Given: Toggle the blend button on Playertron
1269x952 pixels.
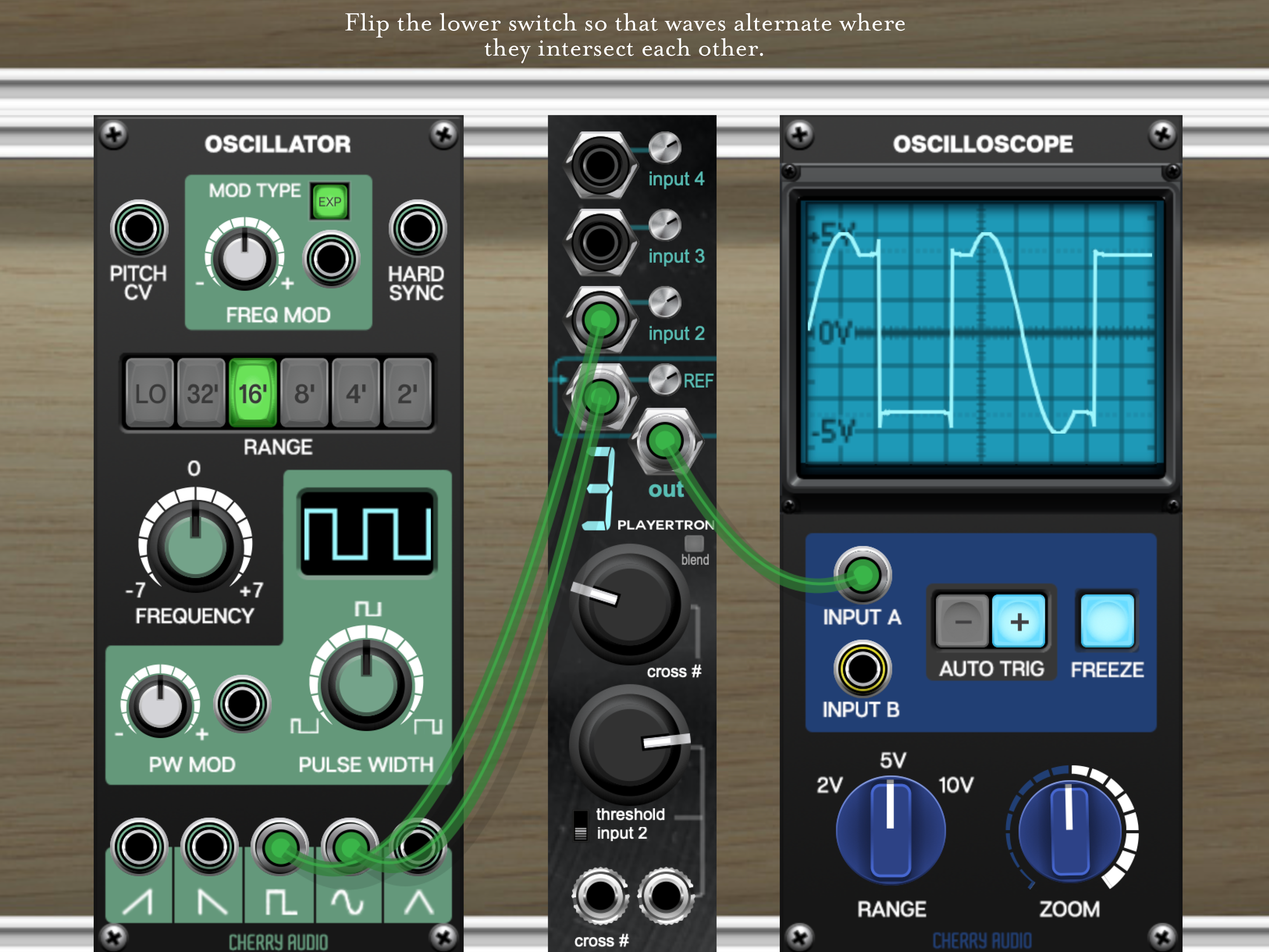Looking at the screenshot, I should tap(694, 543).
